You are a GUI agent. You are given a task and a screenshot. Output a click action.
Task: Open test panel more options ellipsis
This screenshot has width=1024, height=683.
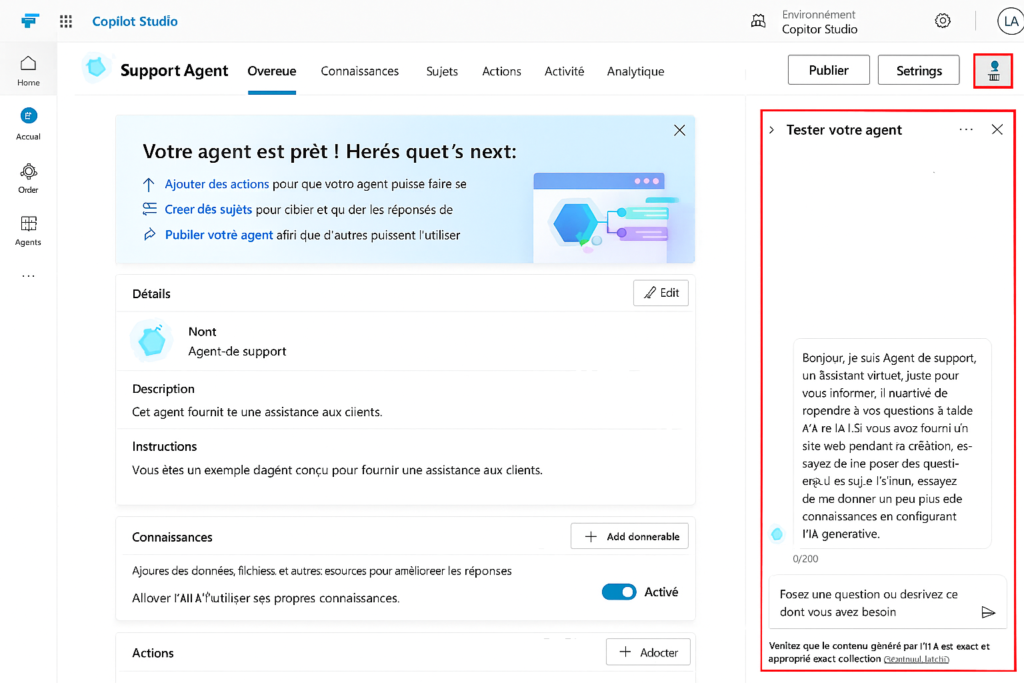(966, 130)
